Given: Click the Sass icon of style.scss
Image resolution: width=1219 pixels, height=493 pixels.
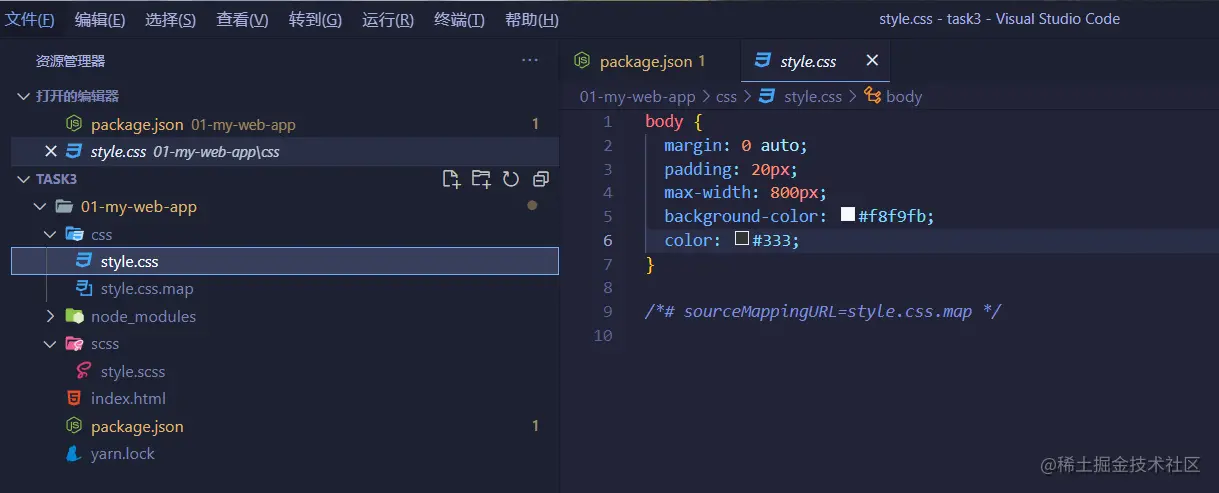Looking at the screenshot, I should pyautogui.click(x=84, y=371).
